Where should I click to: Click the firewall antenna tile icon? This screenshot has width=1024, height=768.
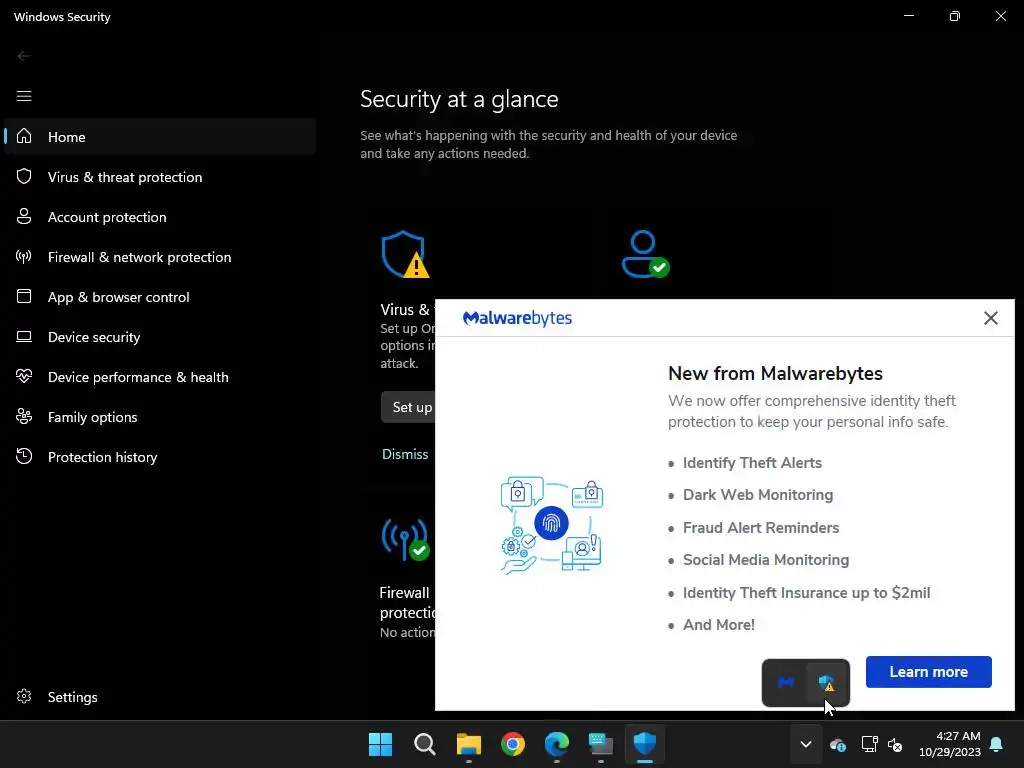point(406,539)
